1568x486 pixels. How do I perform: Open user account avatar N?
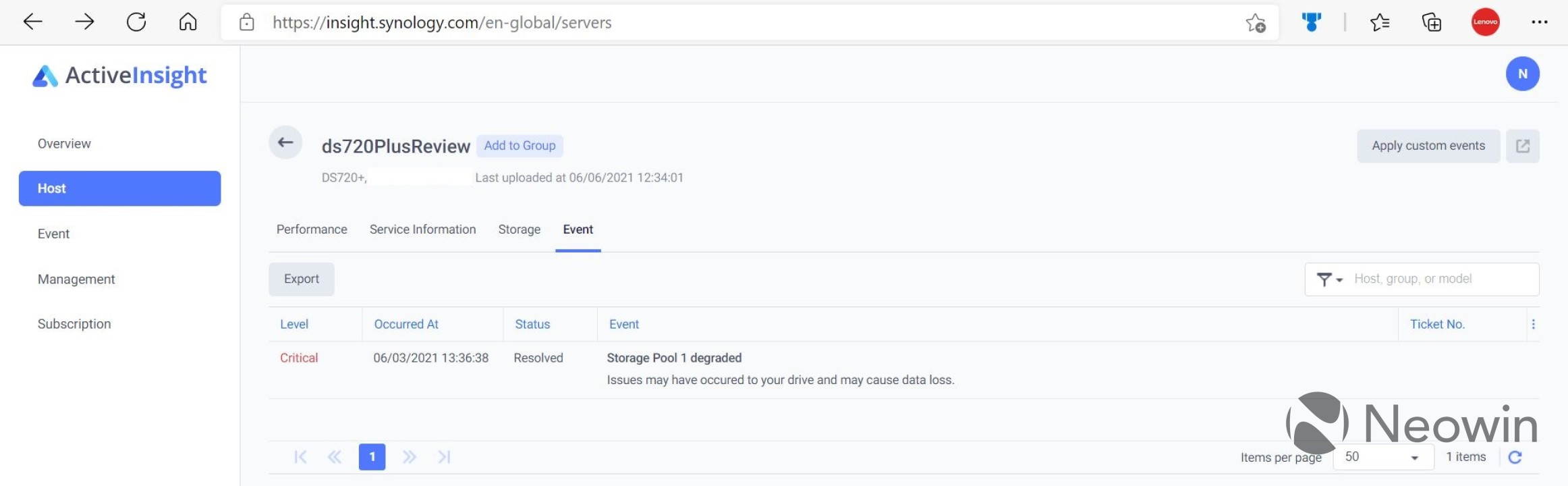pos(1522,74)
